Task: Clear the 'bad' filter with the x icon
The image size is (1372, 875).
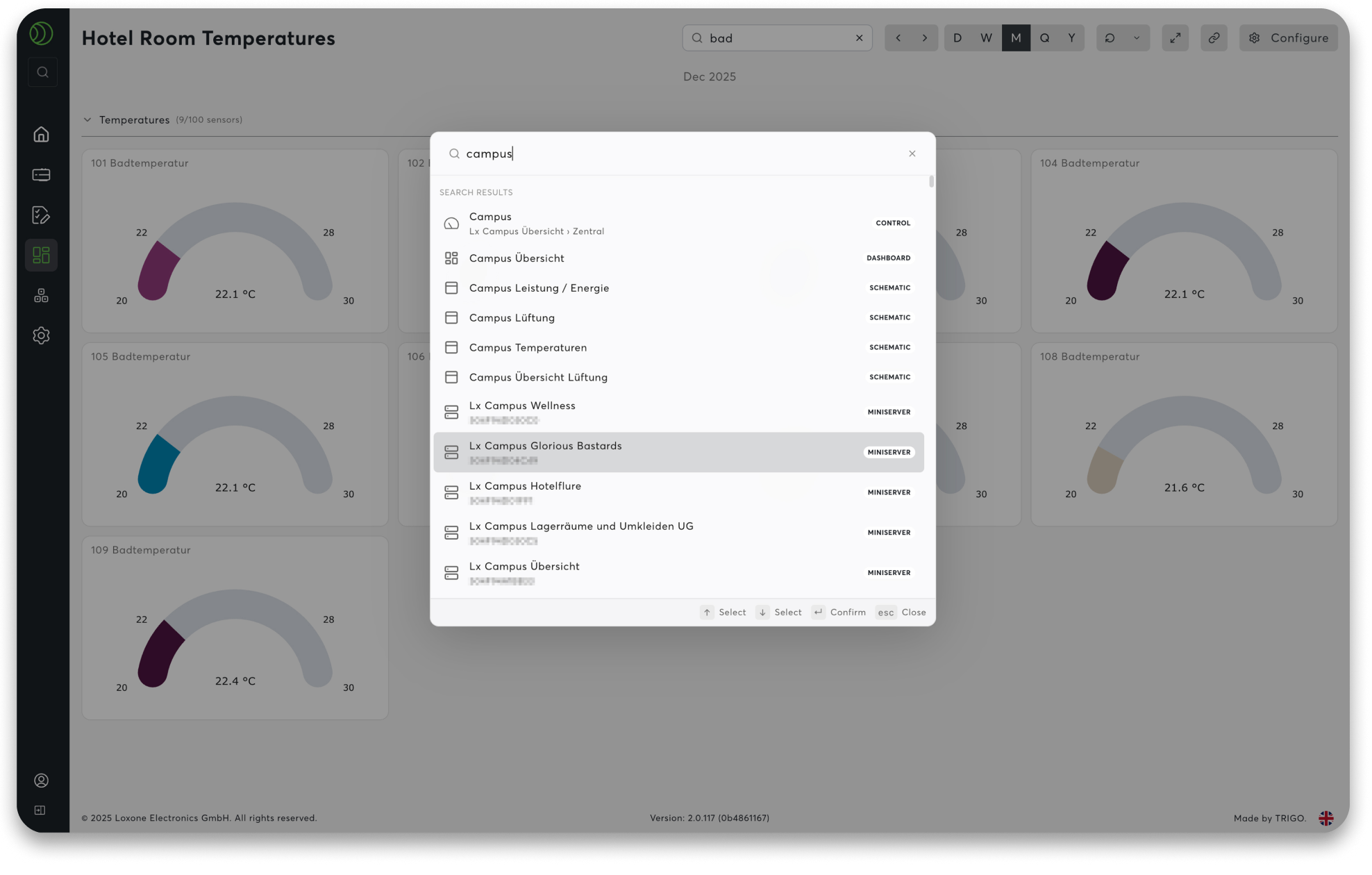Action: pyautogui.click(x=860, y=38)
